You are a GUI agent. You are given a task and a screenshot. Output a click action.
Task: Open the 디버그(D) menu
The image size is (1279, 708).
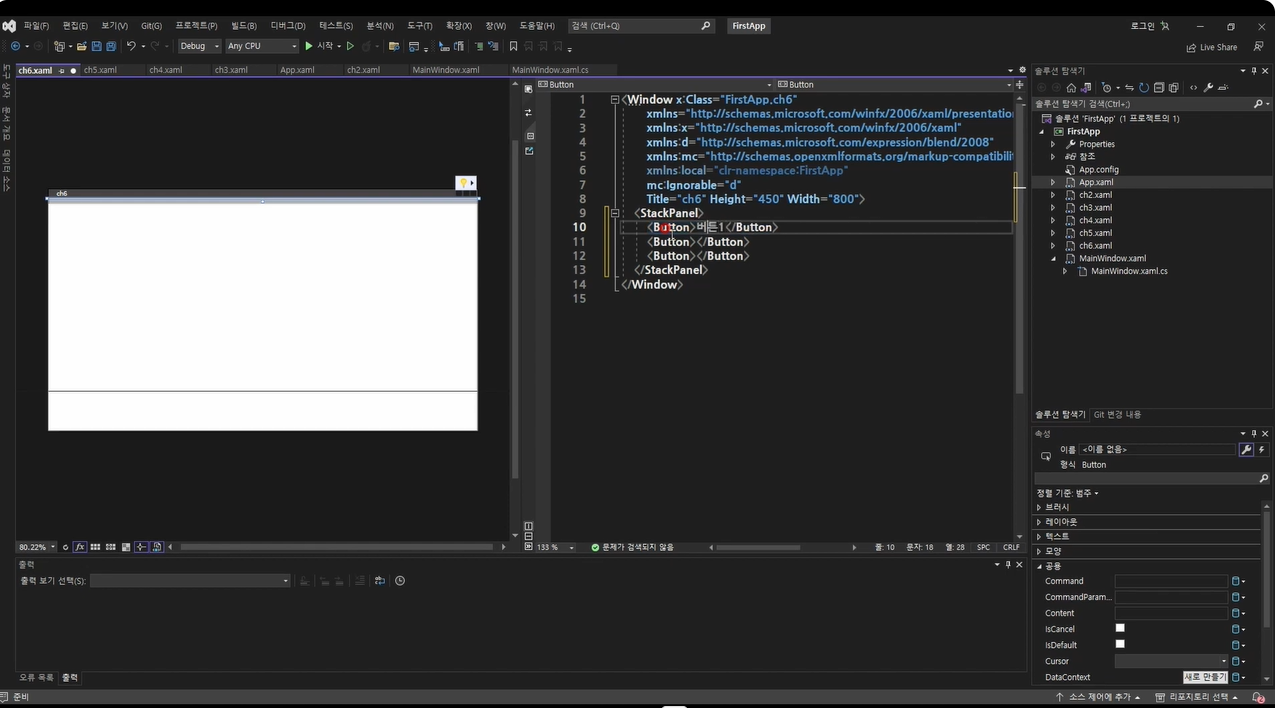[x=288, y=26]
